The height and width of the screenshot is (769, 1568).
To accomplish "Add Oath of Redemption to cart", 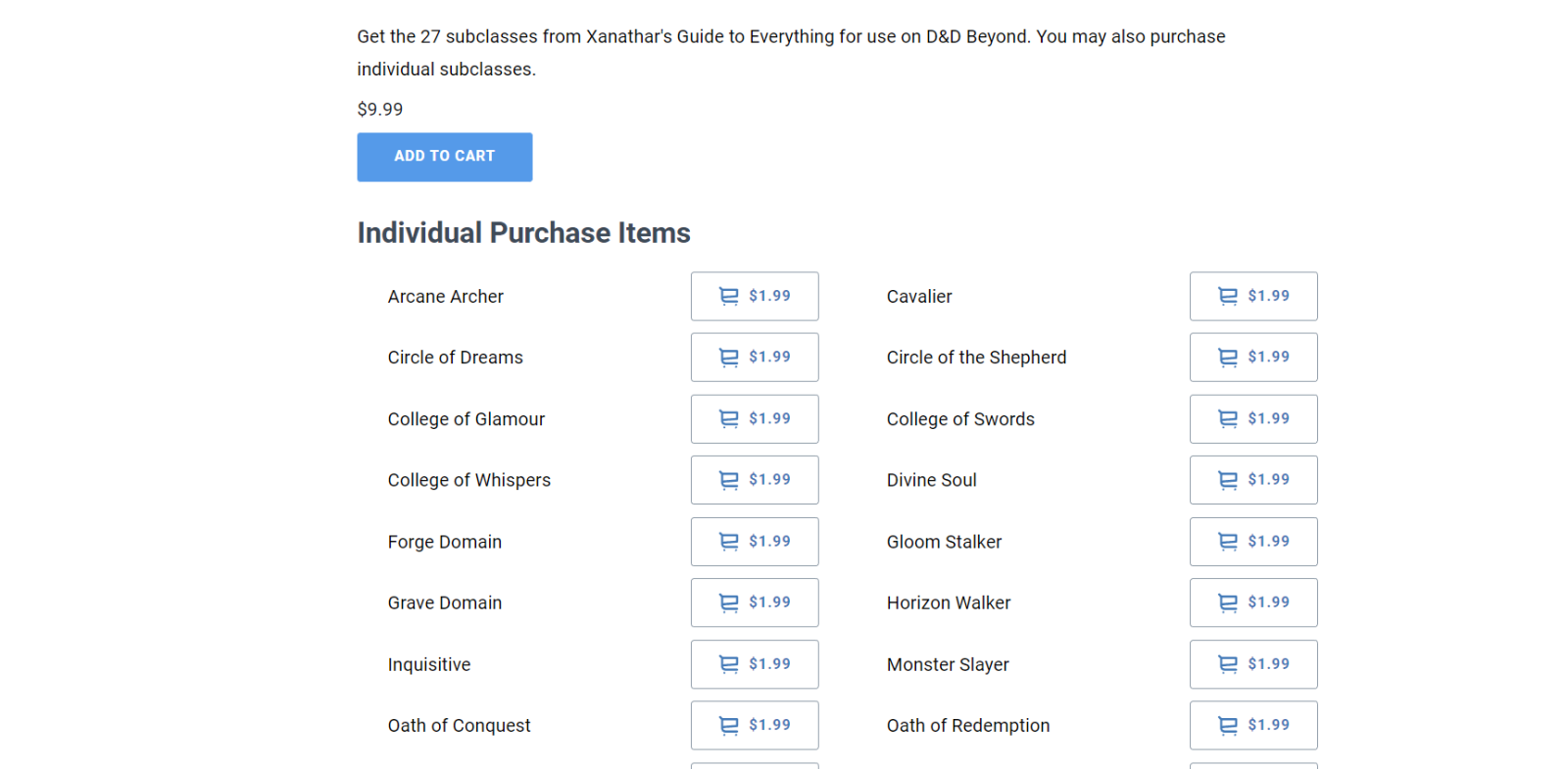I will click(x=1252, y=725).
